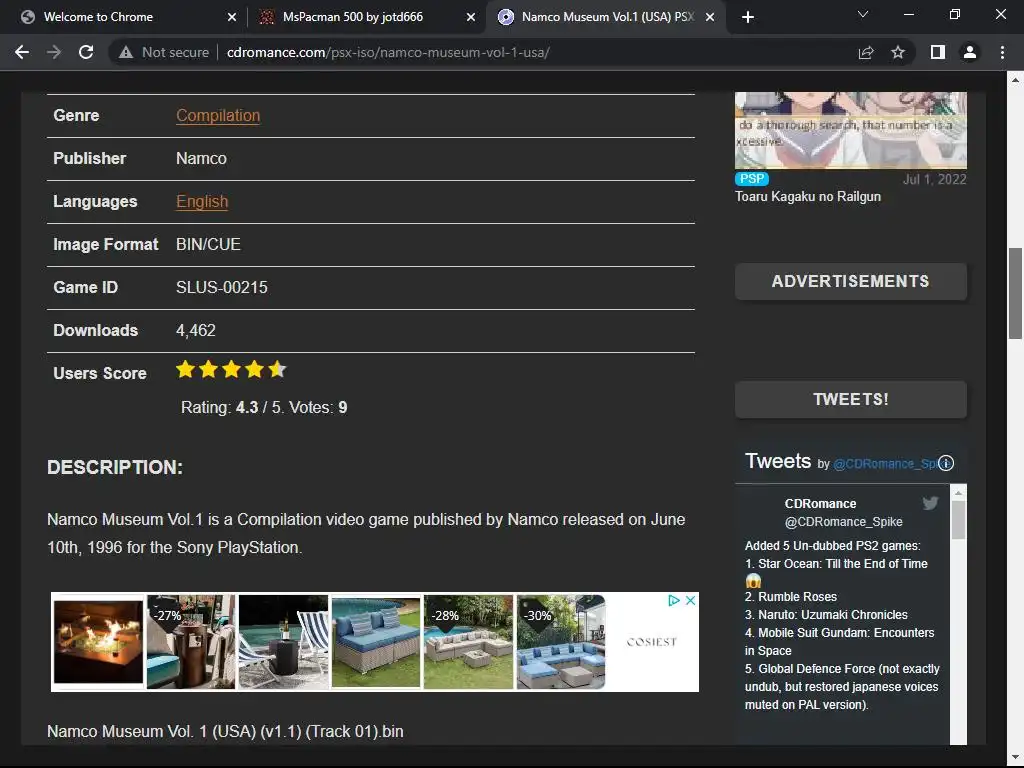Reload the current page
This screenshot has width=1024, height=768.
[x=86, y=52]
